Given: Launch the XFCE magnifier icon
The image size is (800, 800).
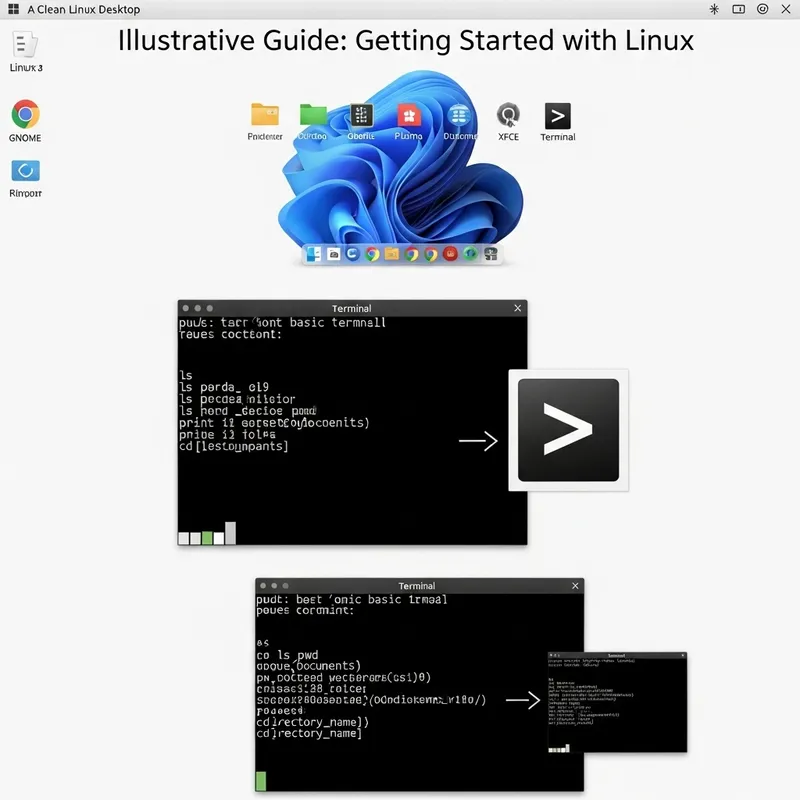Looking at the screenshot, I should tap(508, 115).
